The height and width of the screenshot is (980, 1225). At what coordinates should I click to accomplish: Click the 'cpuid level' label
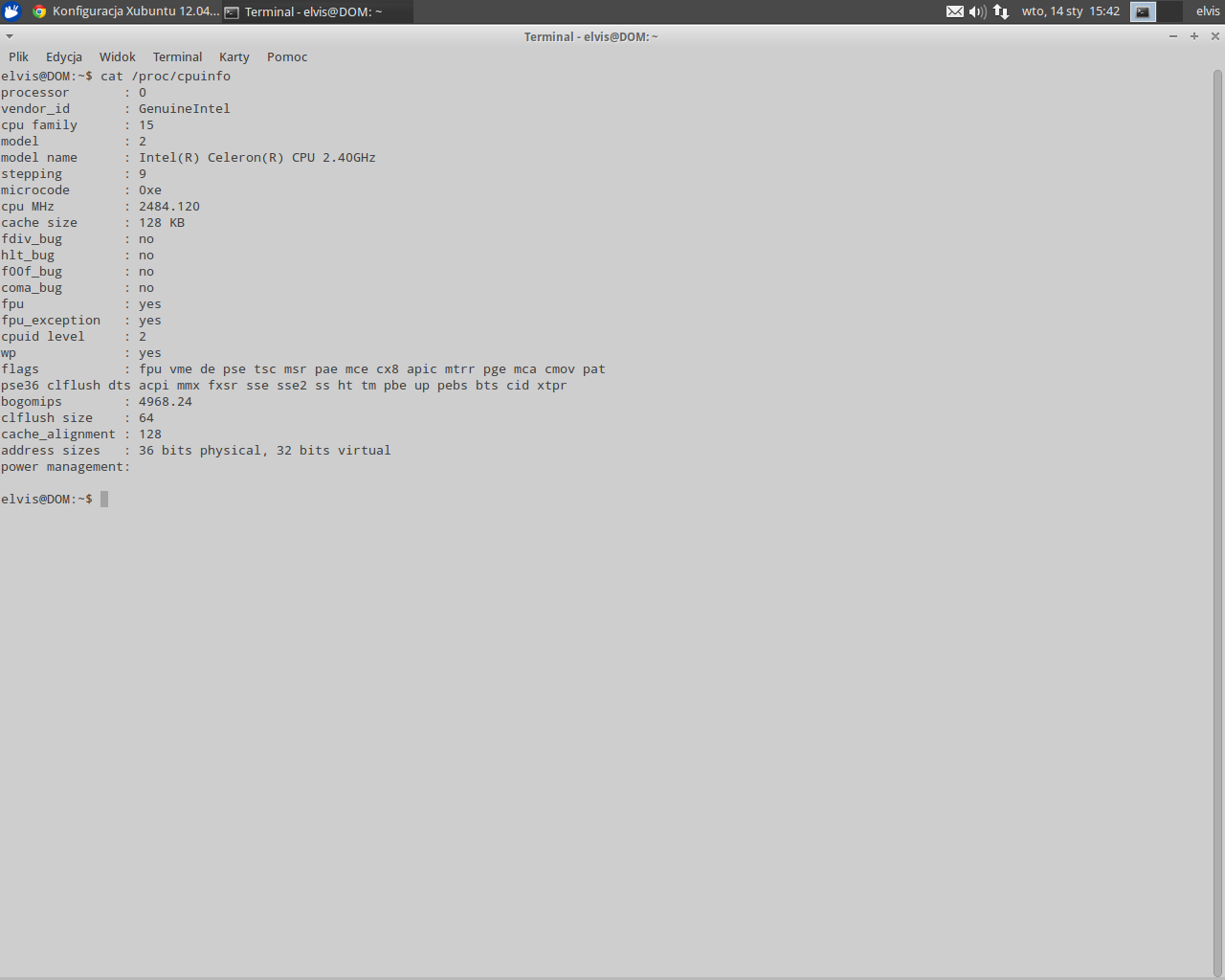[43, 337]
